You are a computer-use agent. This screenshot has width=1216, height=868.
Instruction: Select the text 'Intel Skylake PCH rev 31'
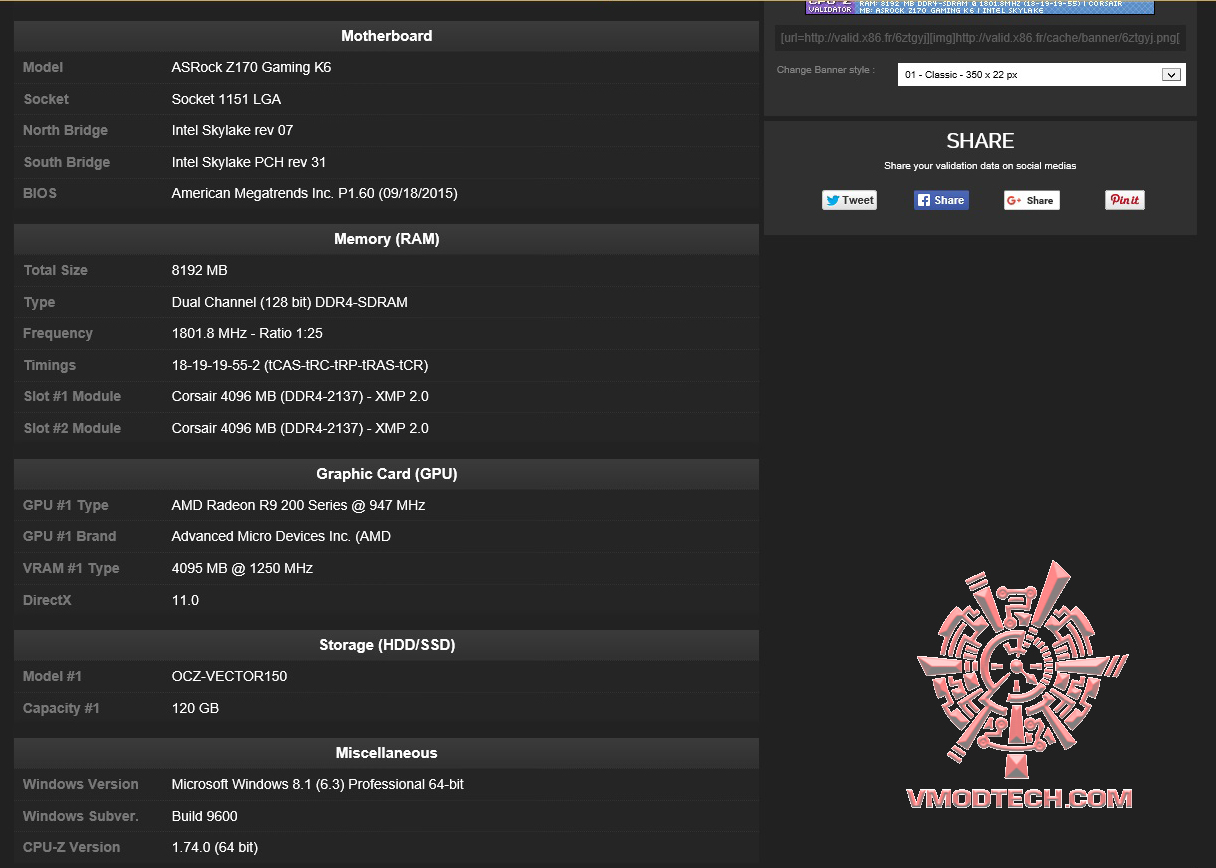(x=249, y=162)
